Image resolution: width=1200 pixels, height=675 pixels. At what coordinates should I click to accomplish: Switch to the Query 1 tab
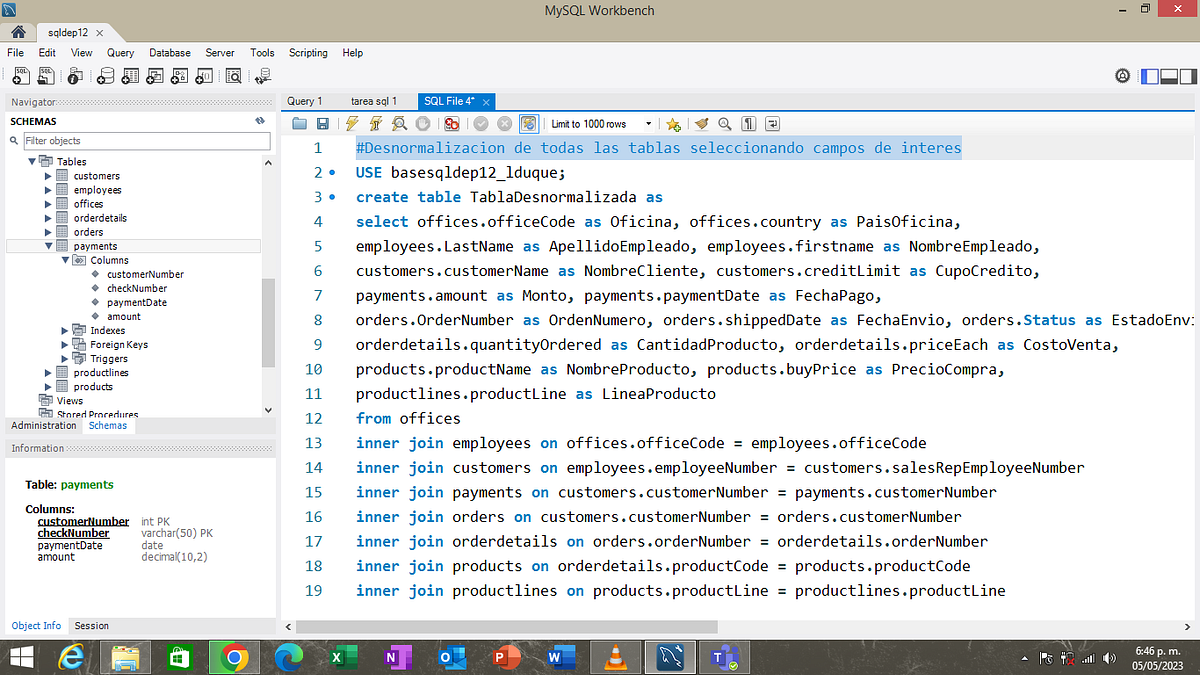[x=304, y=101]
